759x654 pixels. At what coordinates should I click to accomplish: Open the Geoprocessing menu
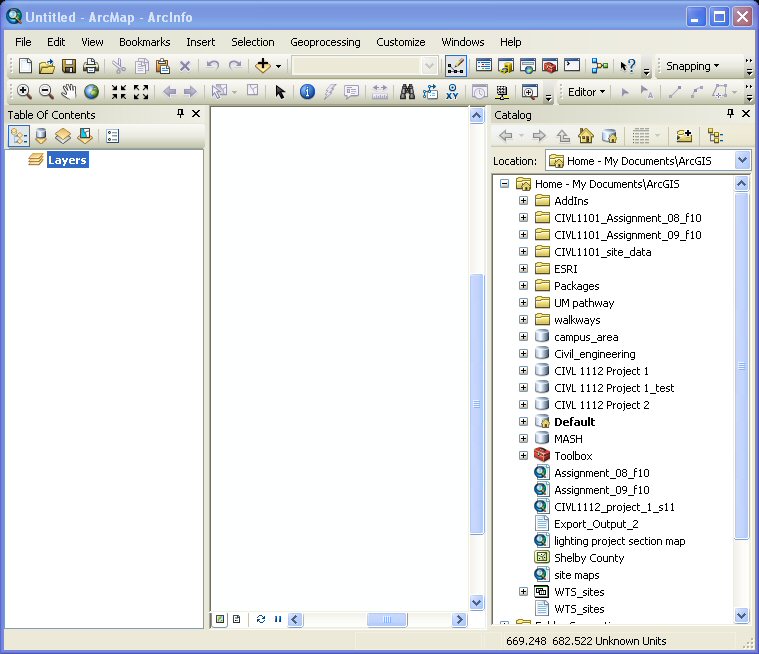pos(325,42)
